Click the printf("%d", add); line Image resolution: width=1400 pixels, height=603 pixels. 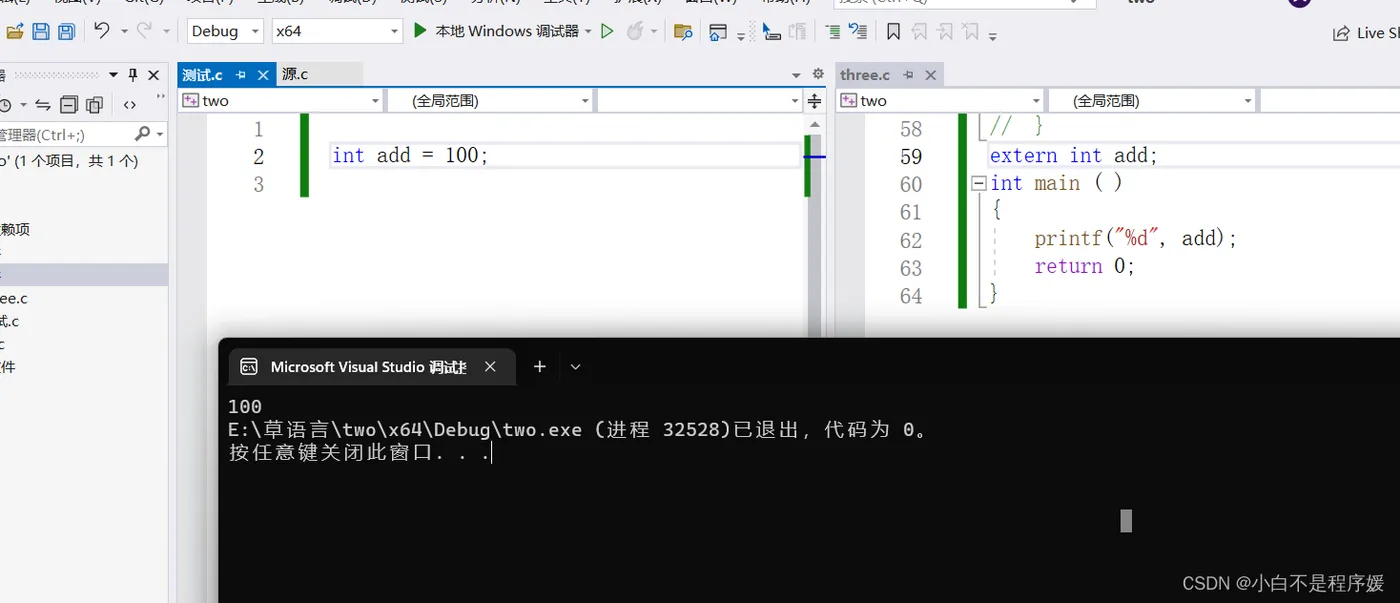(1136, 239)
